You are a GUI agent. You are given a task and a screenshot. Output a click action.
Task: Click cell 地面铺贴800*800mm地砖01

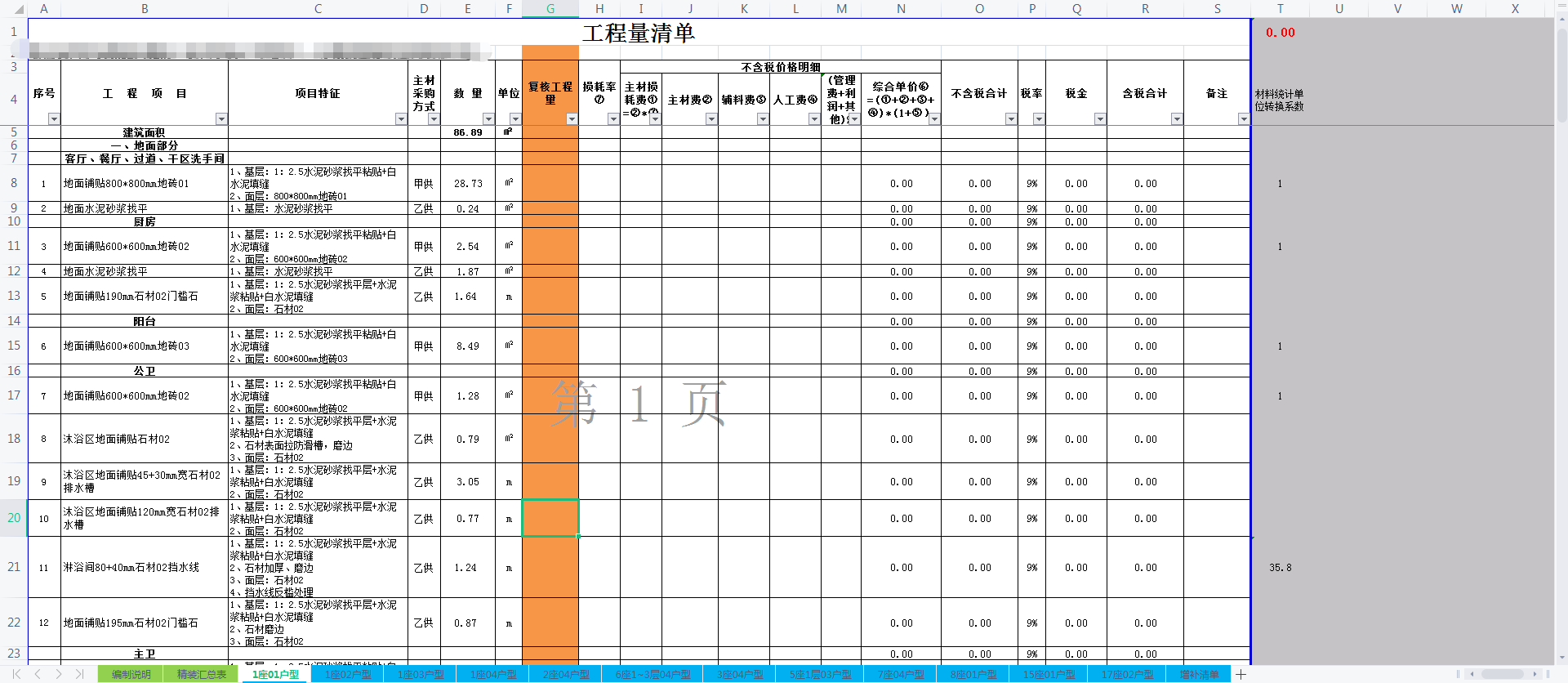pos(145,184)
